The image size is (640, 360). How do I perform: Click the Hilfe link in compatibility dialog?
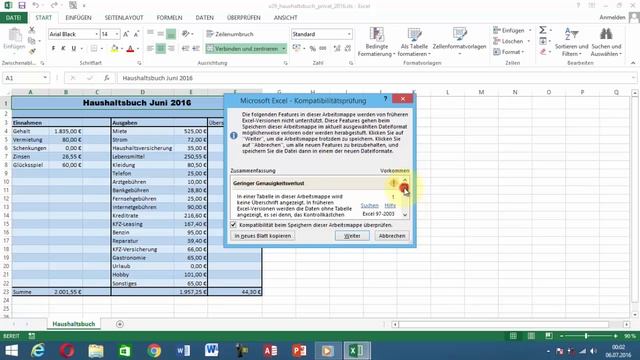tap(390, 205)
